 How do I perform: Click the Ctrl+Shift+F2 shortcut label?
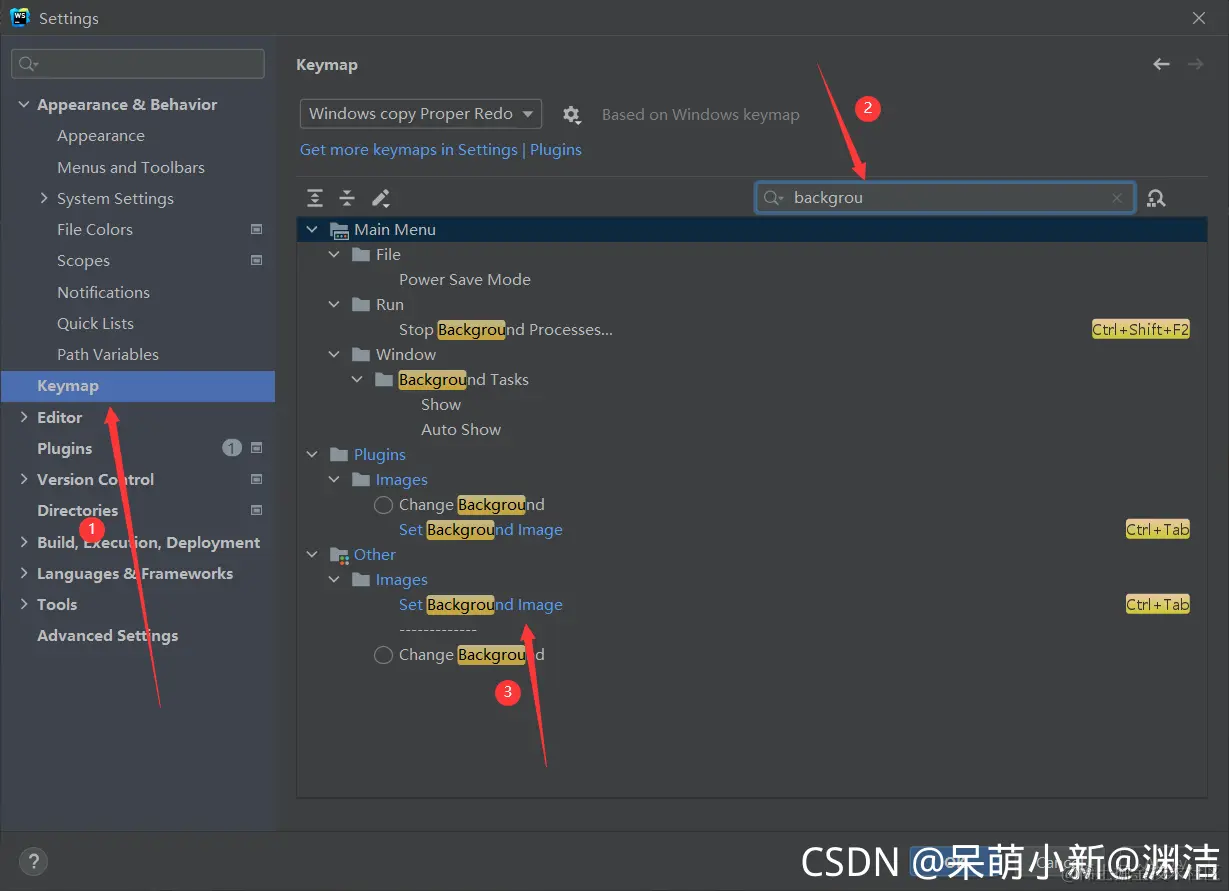tap(1141, 330)
